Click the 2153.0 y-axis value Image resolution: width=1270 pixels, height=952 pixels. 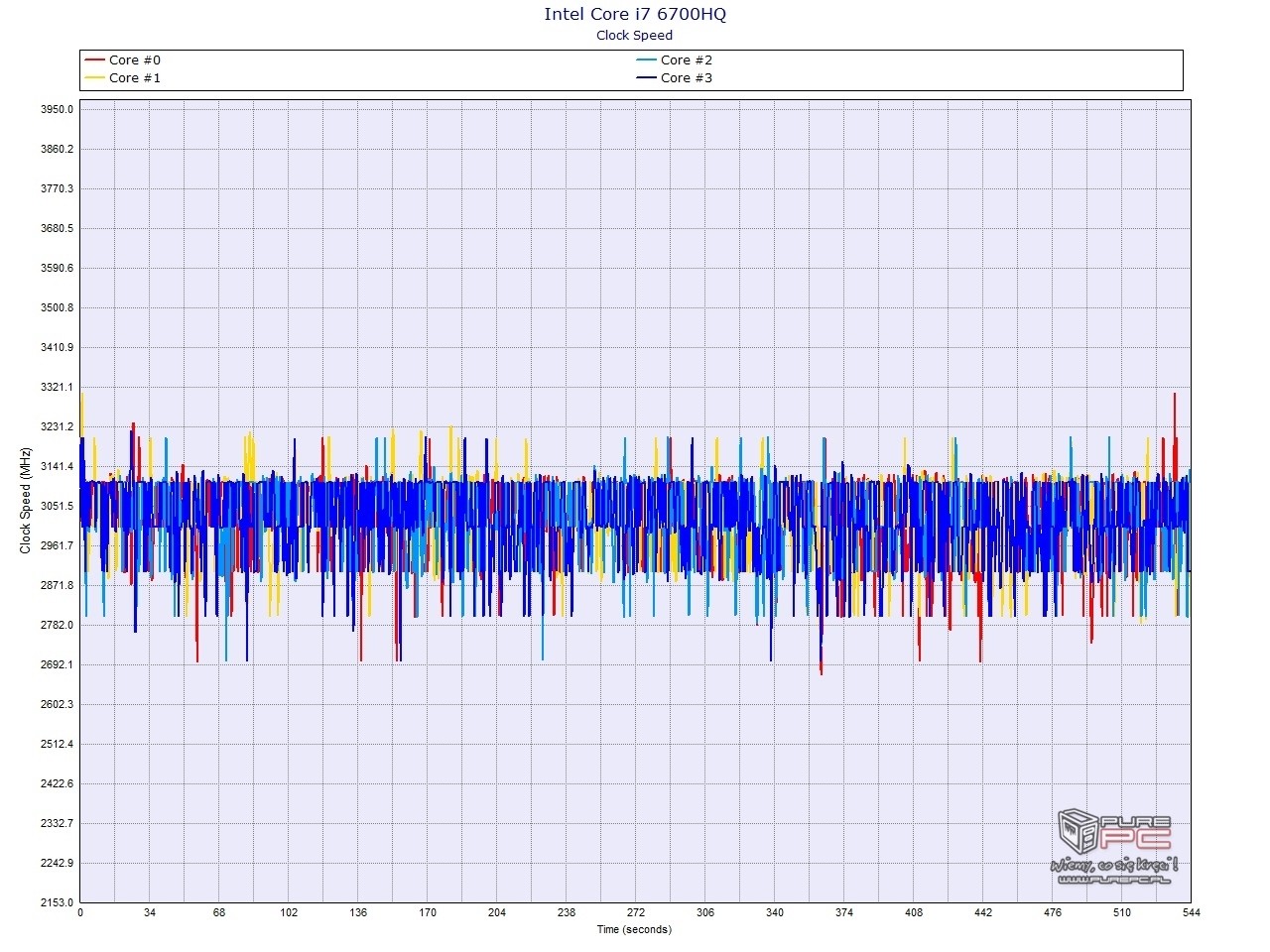click(x=58, y=903)
